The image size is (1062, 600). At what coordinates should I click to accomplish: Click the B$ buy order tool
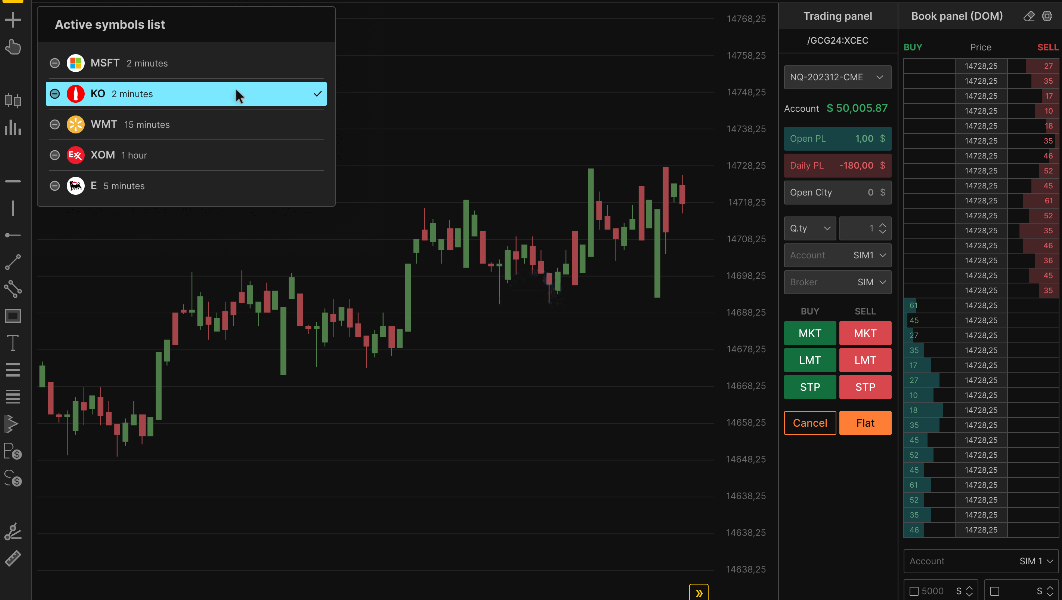click(x=13, y=452)
